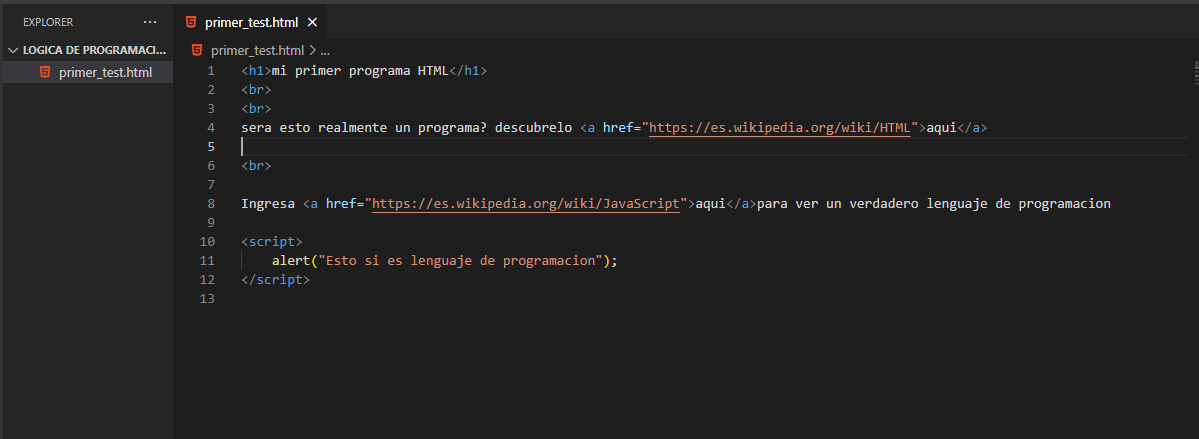Viewport: 1199px width, 439px height.
Task: Close the primer_test.html tab
Action: (311, 22)
